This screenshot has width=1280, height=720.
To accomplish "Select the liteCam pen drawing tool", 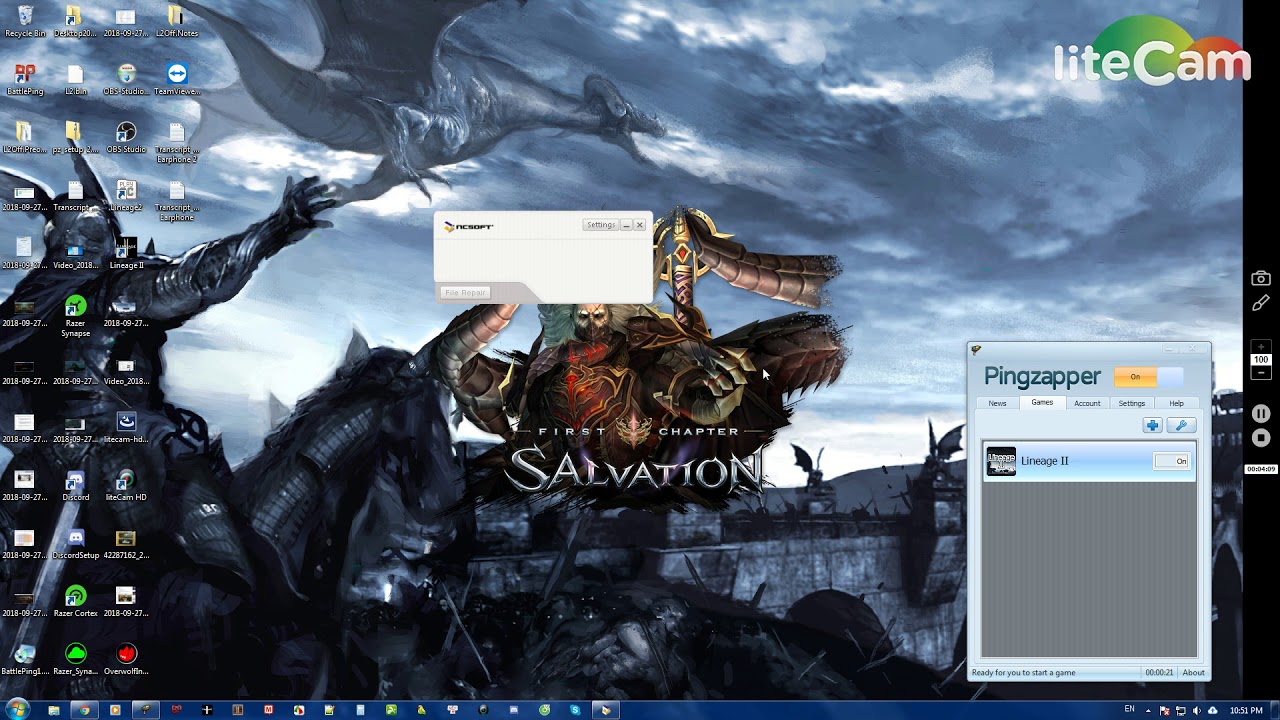I will [1261, 303].
